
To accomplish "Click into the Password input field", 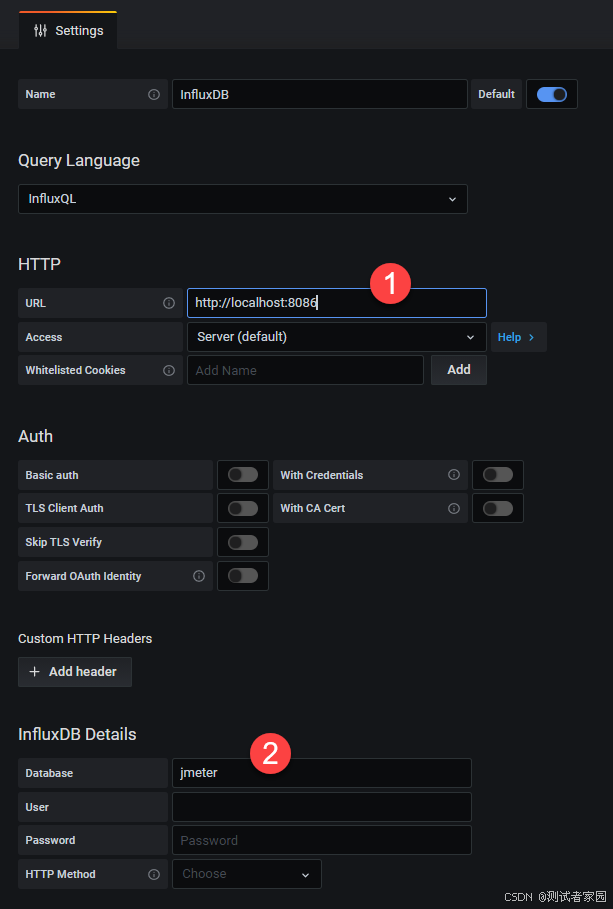I will [x=322, y=840].
